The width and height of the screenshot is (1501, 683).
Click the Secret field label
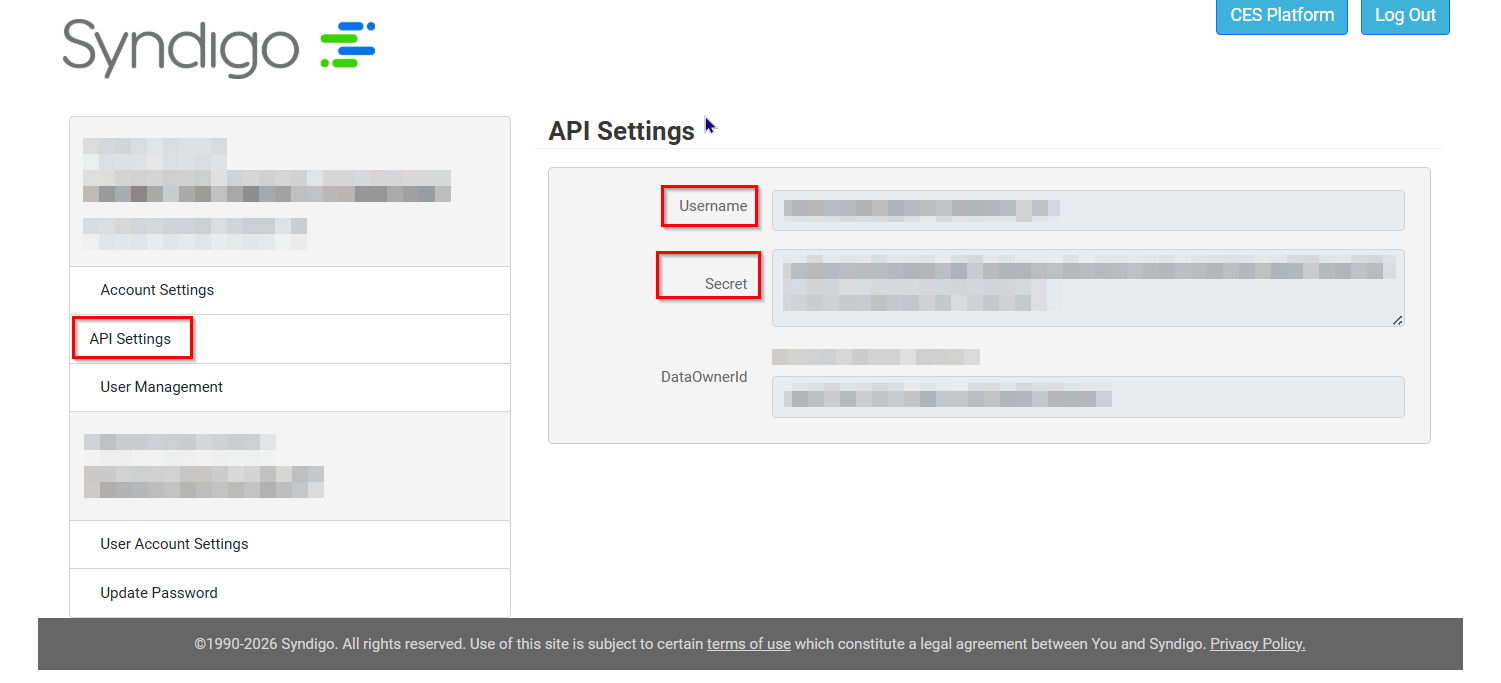[726, 284]
